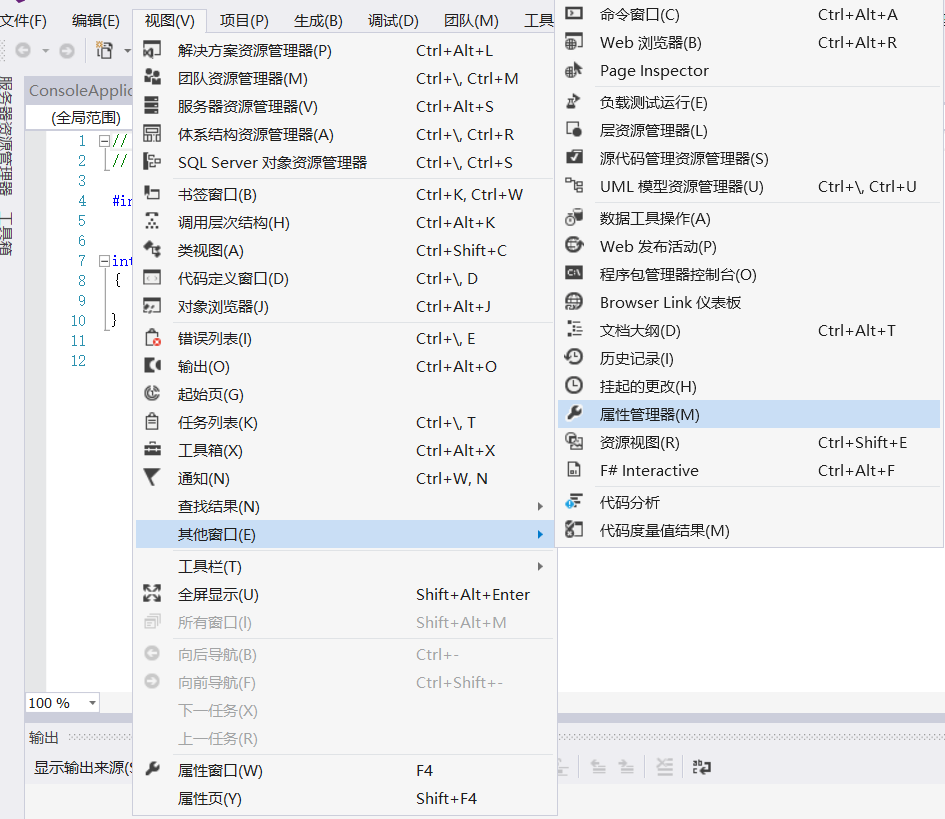Open the 工具箱 vertical side tab
Viewport: 945px width, 819px height.
click(7, 234)
